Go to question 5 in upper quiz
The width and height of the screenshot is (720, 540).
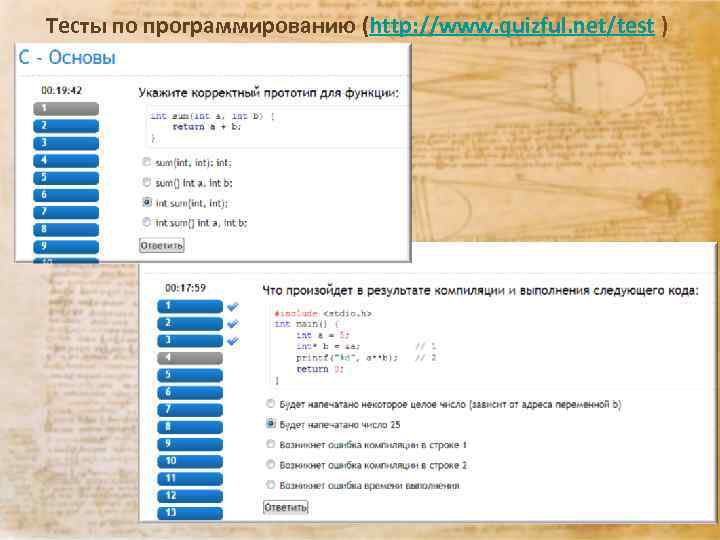pyautogui.click(x=66, y=178)
